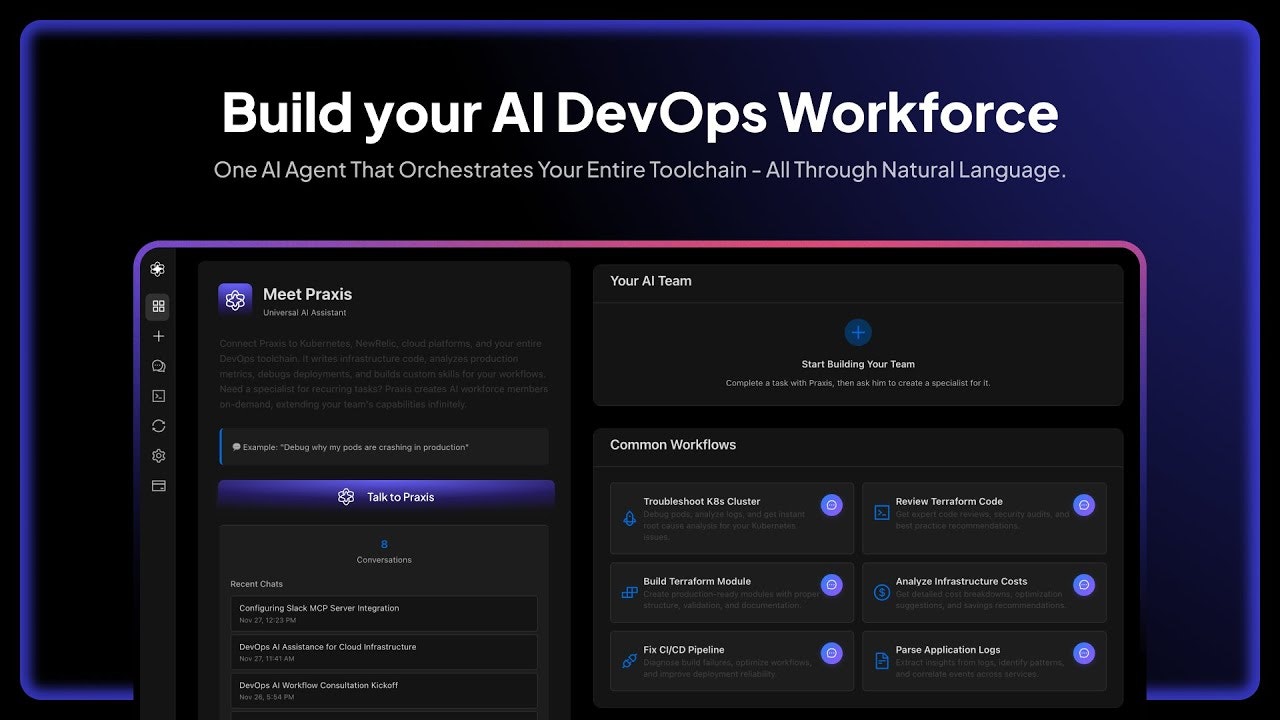Open the billing card icon in sidebar
The height and width of the screenshot is (720, 1280).
point(158,486)
